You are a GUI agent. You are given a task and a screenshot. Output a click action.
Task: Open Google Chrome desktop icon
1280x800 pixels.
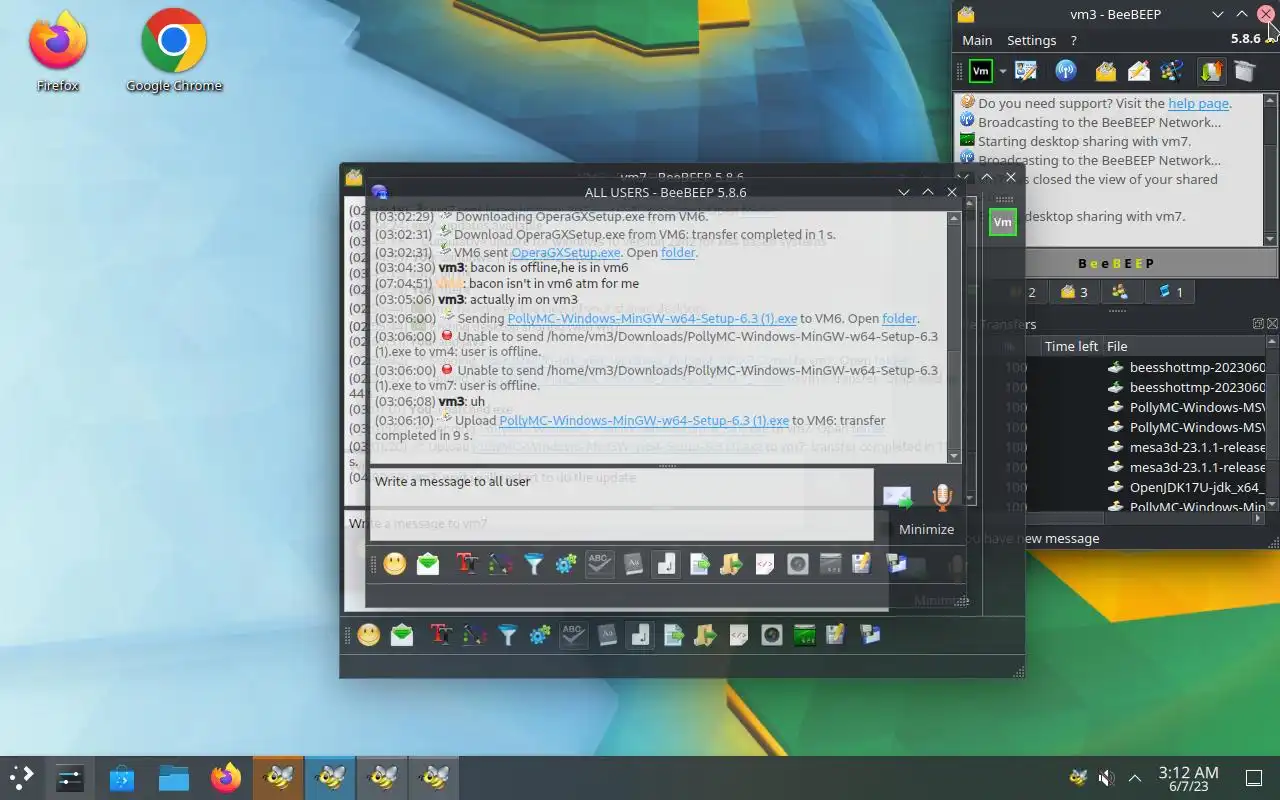(174, 51)
